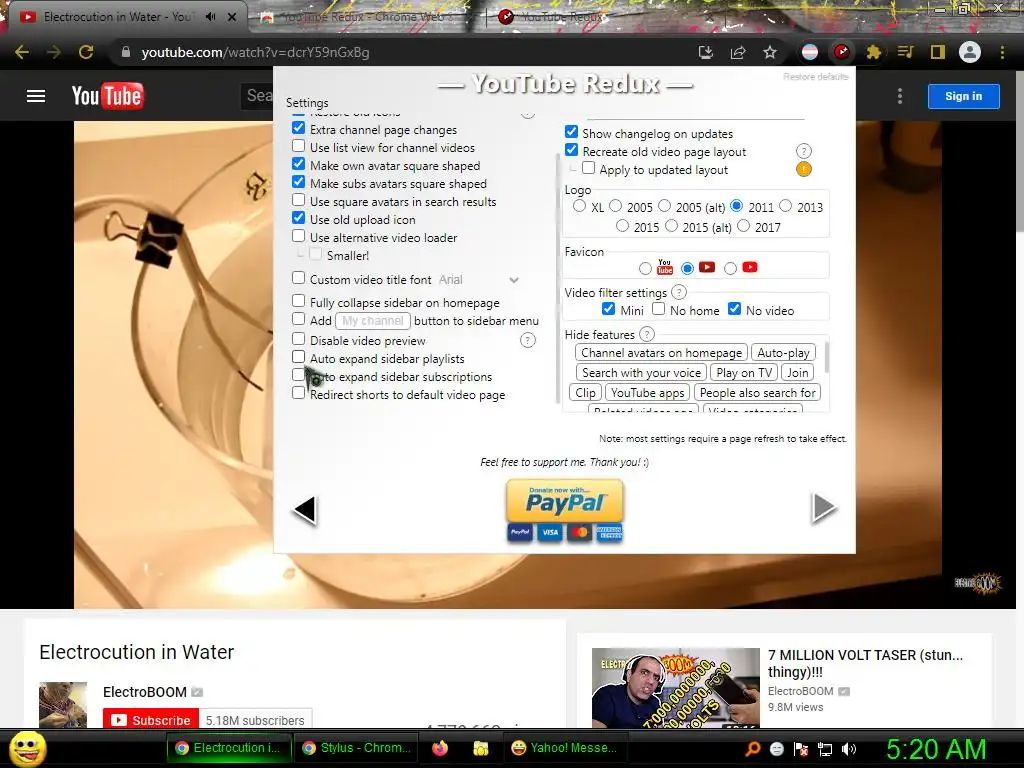The height and width of the screenshot is (768, 1024).
Task: Click the YouTube Redux extension icon
Action: [842, 52]
